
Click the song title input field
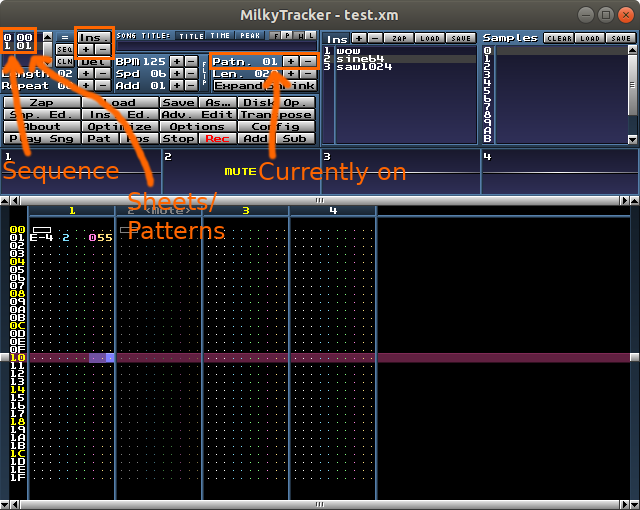[x=216, y=46]
